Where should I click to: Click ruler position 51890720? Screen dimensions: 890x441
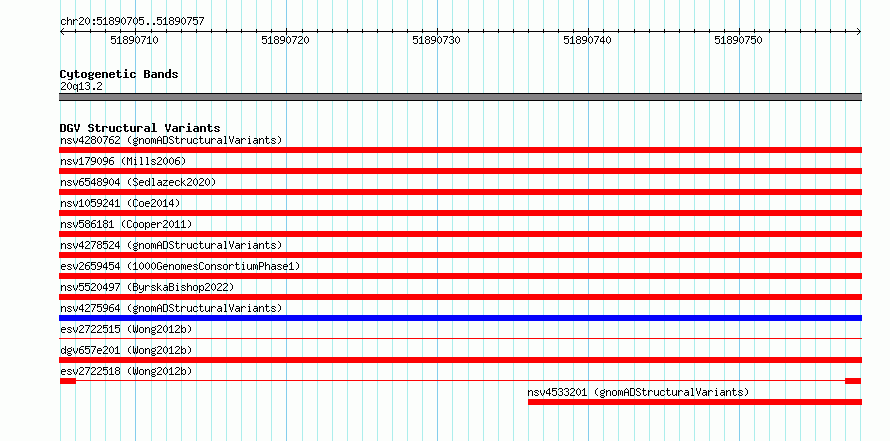point(286,40)
